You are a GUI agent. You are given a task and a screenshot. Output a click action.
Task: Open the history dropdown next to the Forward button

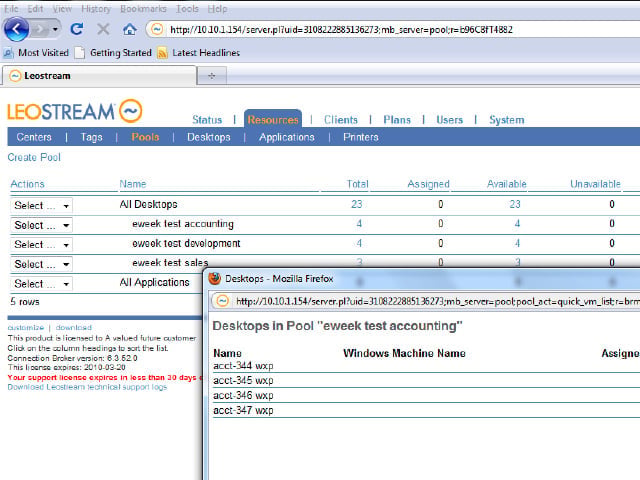(55, 29)
